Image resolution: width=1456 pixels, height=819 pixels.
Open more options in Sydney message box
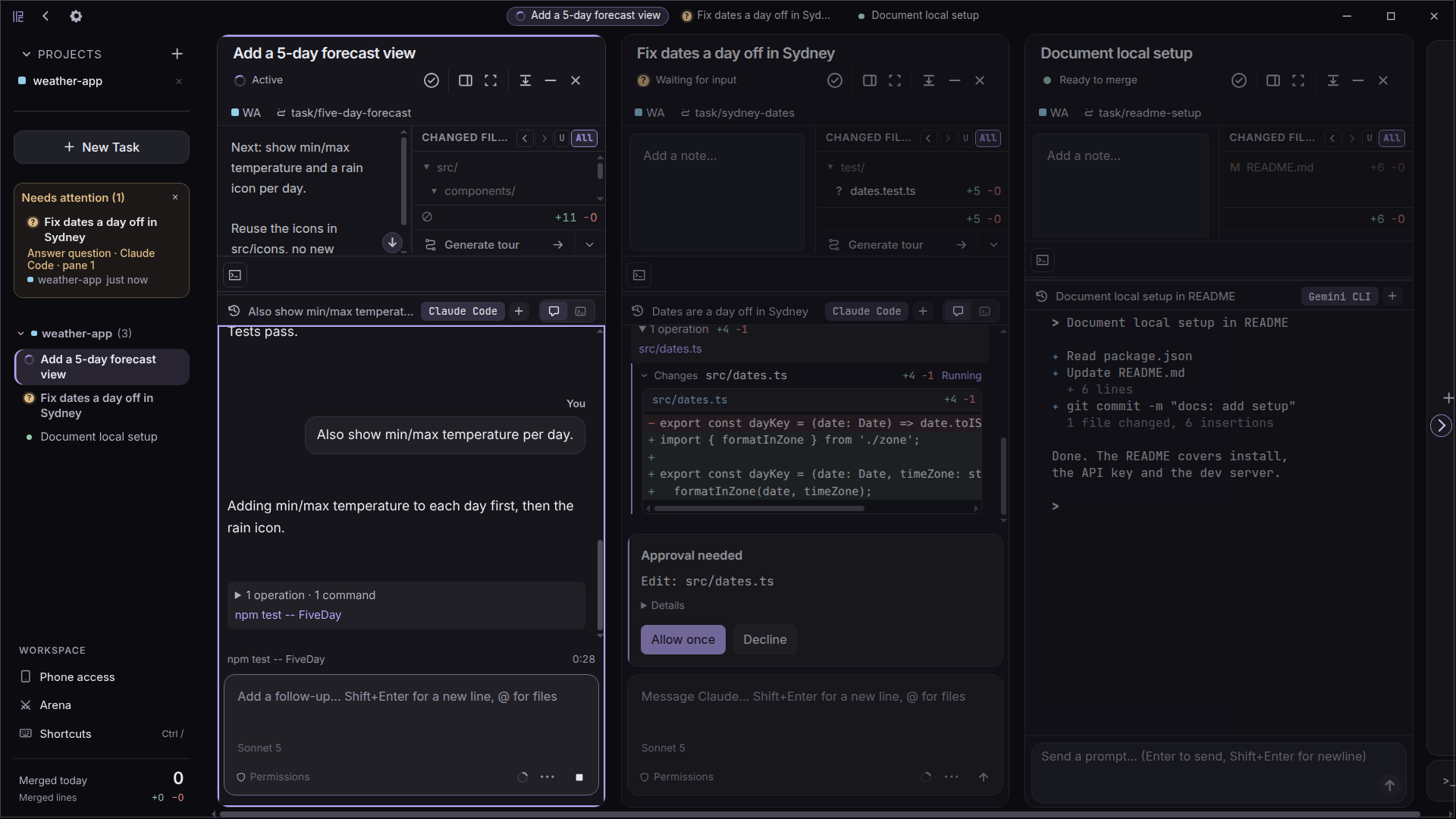tap(951, 777)
